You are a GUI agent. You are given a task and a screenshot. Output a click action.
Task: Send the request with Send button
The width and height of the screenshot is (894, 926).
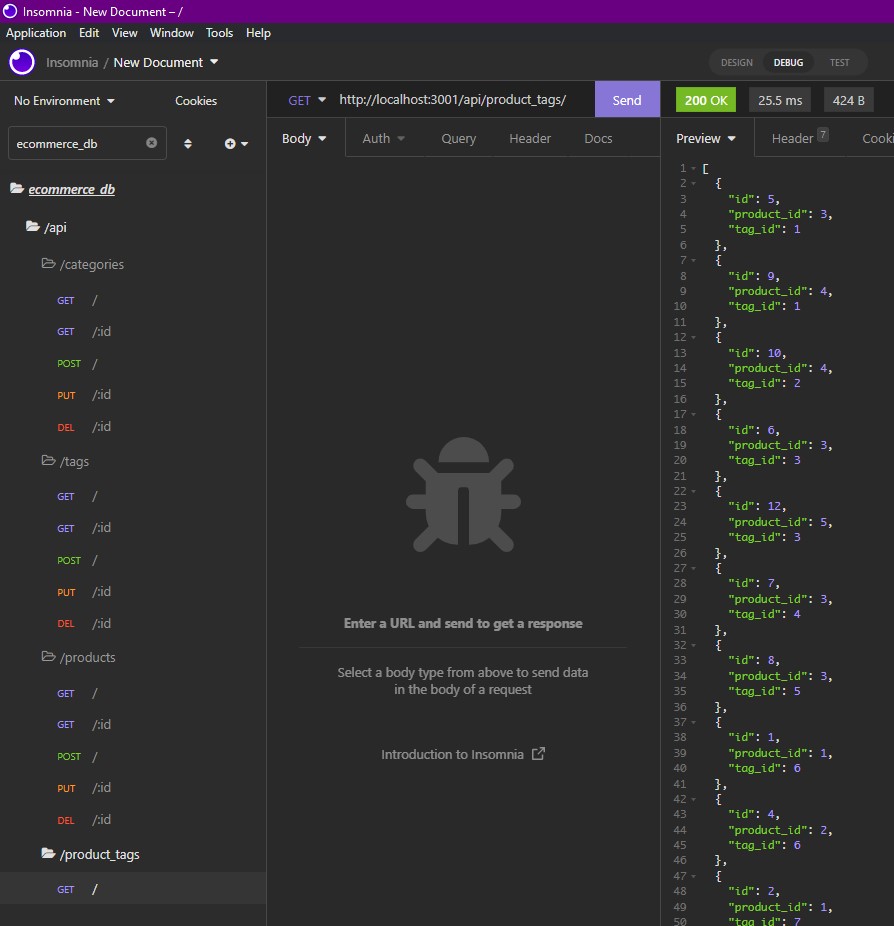627,100
